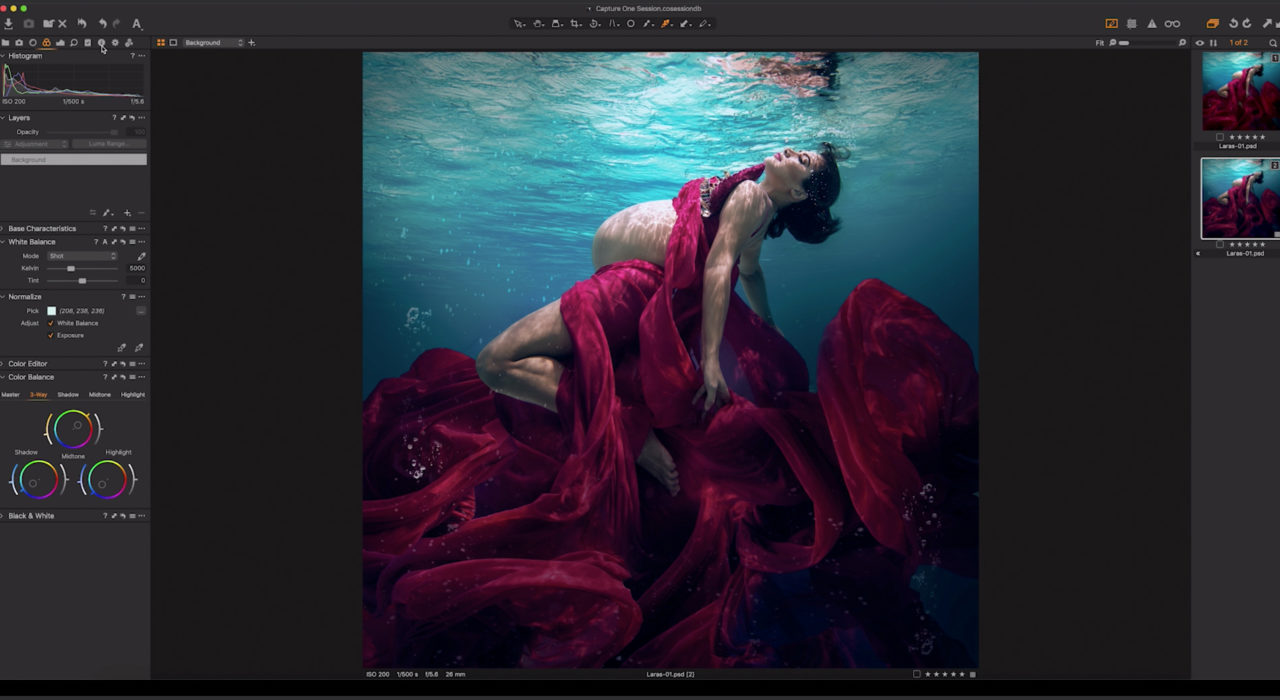The image size is (1280, 700).
Task: Expand the Black & White panel
Action: point(3,516)
